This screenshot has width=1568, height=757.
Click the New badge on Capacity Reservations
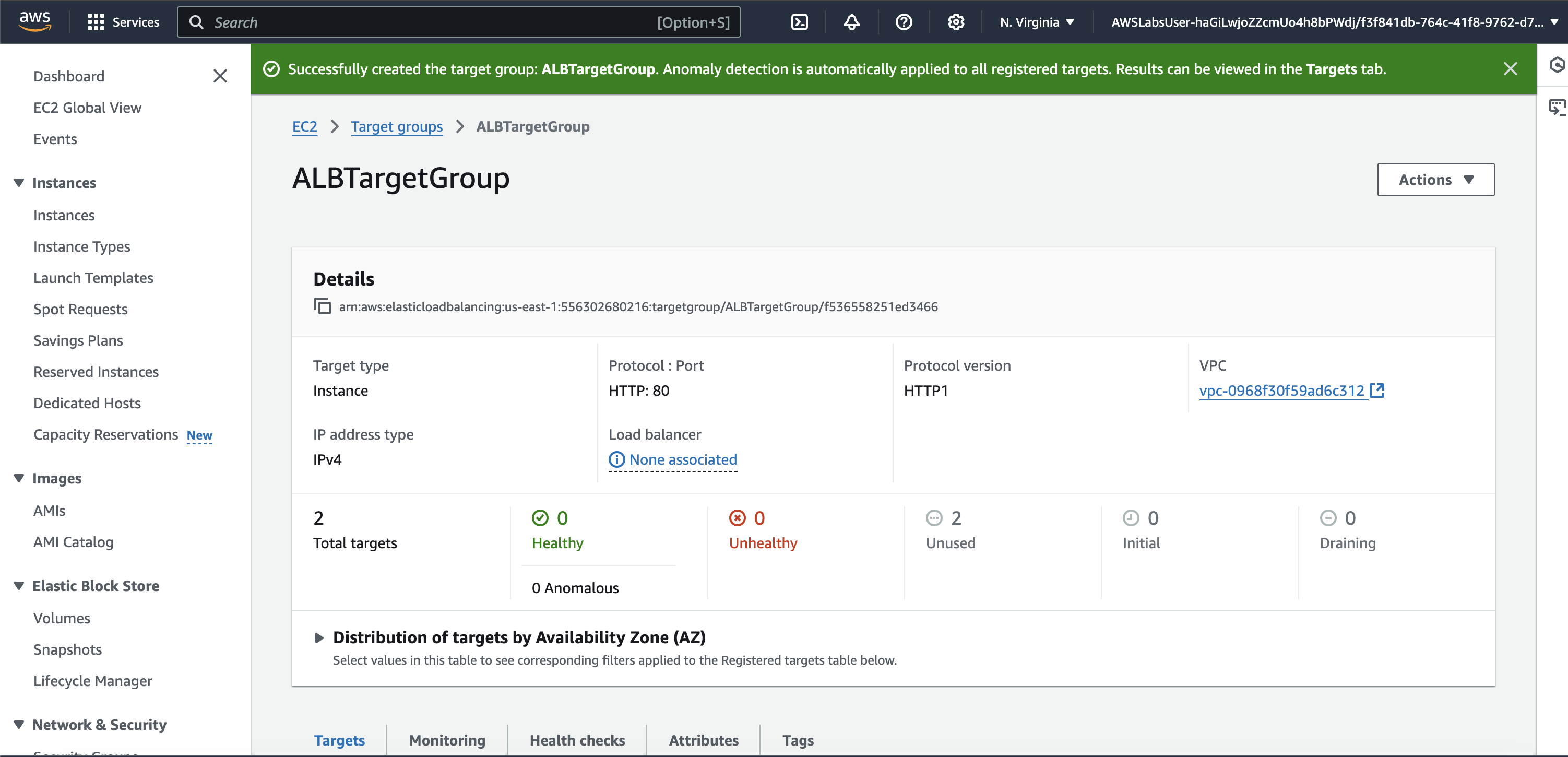point(199,435)
